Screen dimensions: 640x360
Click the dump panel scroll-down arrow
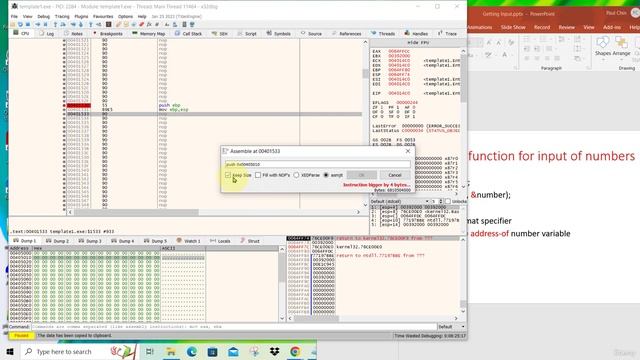[x=282, y=318]
